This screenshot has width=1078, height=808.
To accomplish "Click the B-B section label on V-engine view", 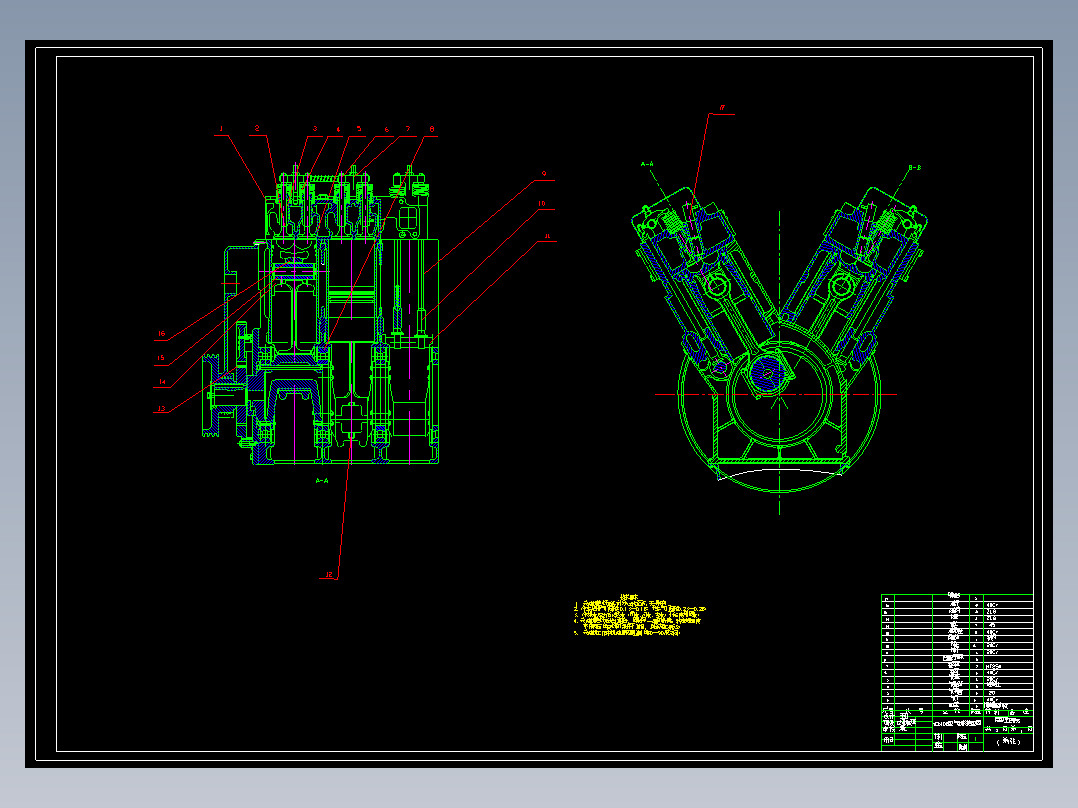I will (x=914, y=168).
